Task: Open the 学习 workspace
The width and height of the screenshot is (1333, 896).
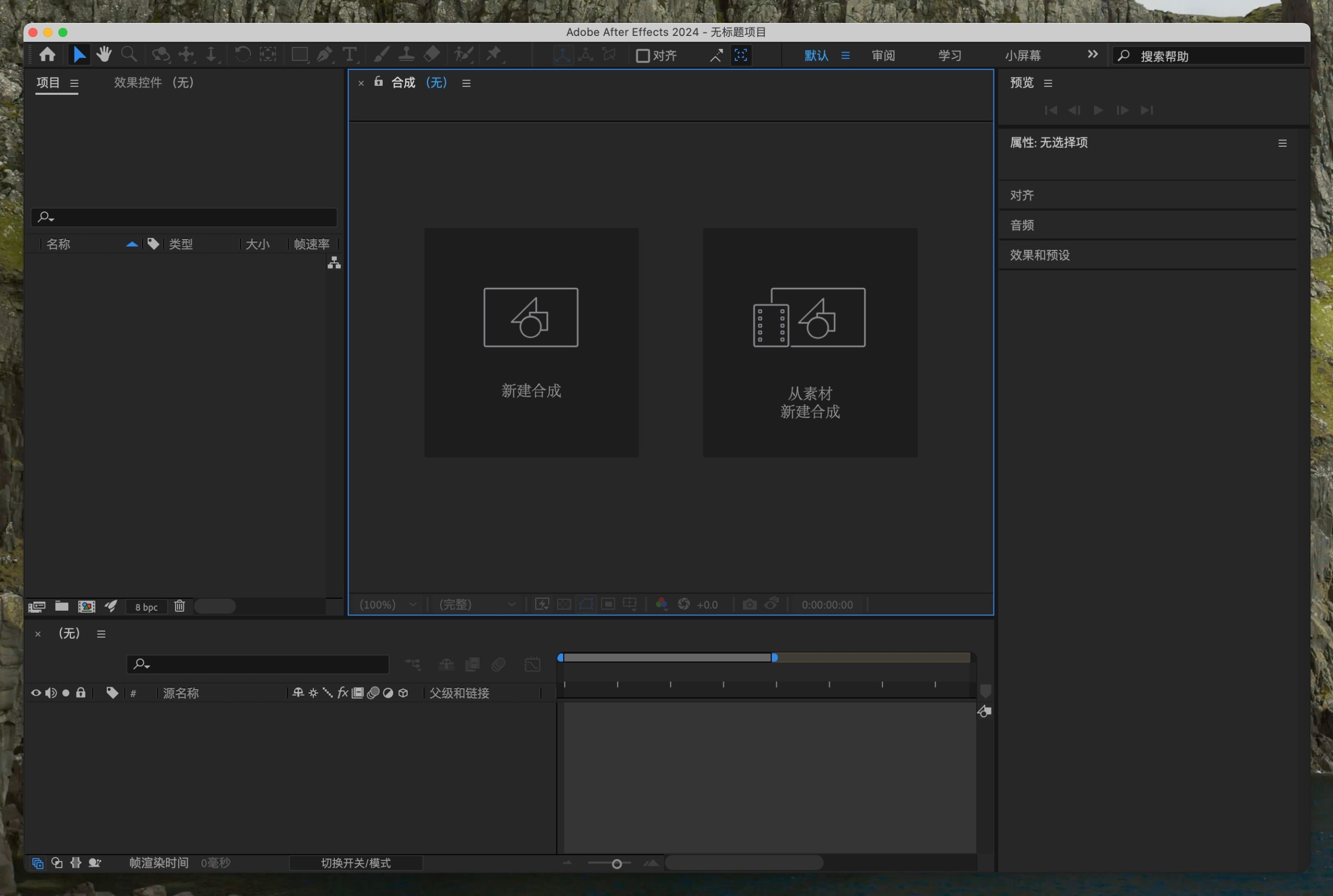Action: point(949,55)
